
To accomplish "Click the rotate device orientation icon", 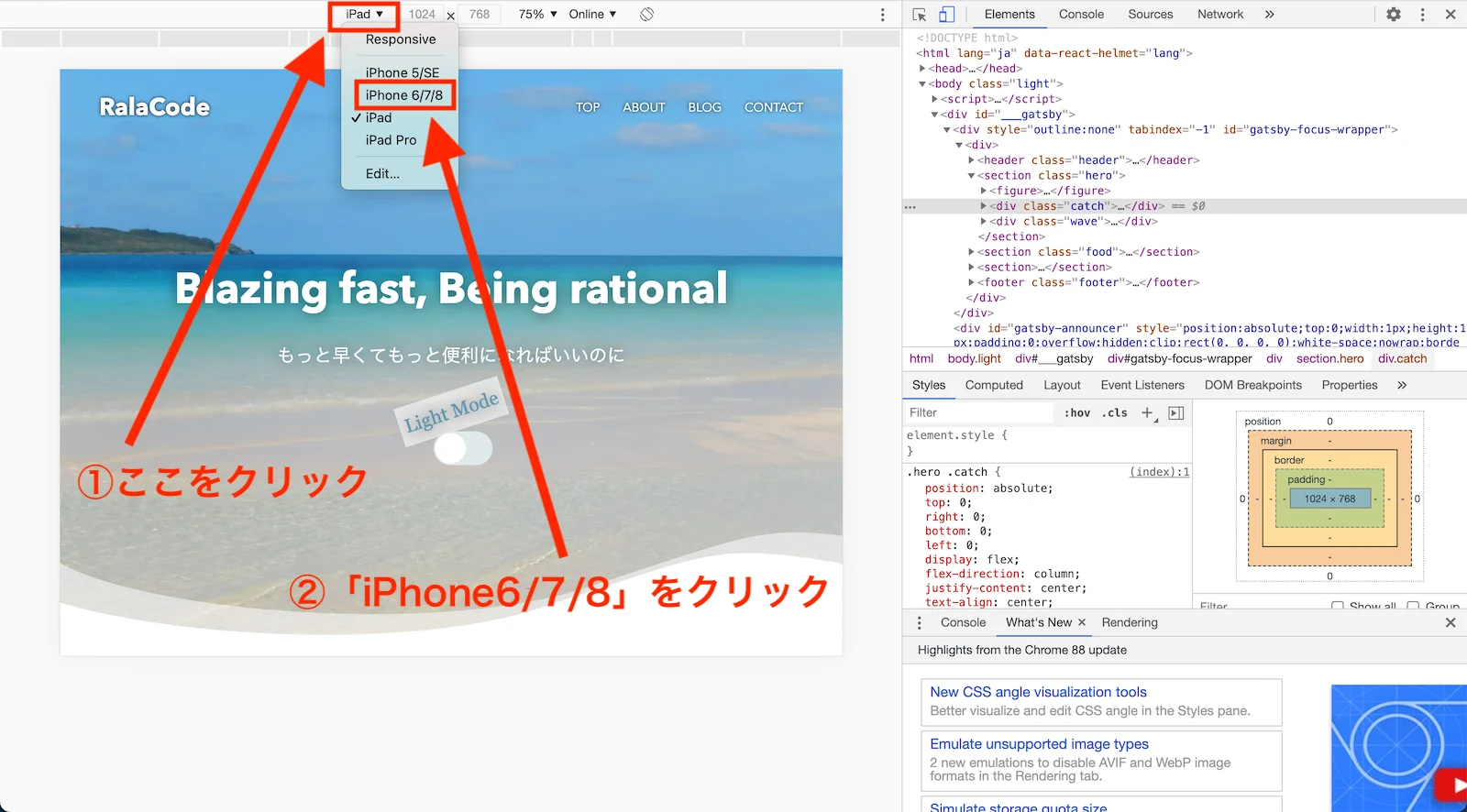I will pyautogui.click(x=646, y=15).
